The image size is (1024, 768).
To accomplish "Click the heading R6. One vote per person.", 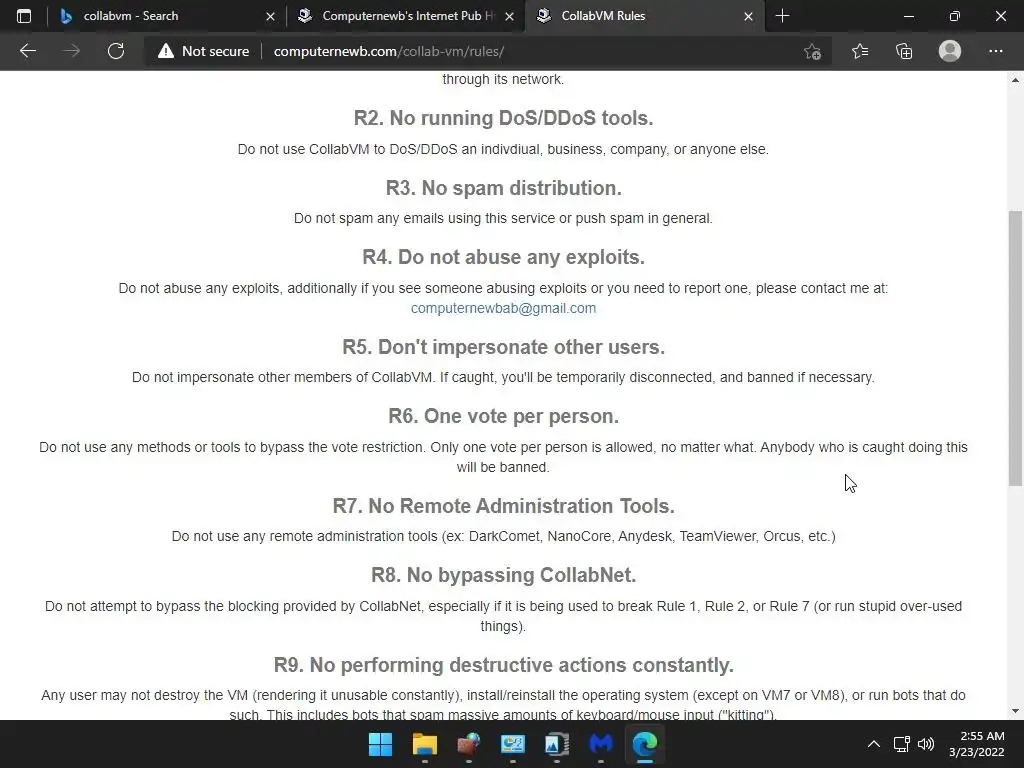I will point(503,416).
